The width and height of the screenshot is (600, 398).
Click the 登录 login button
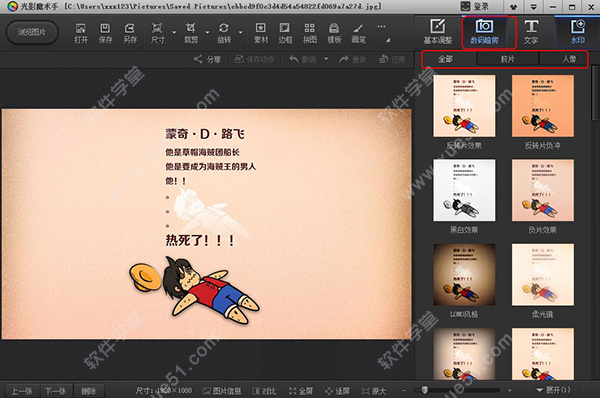click(475, 7)
